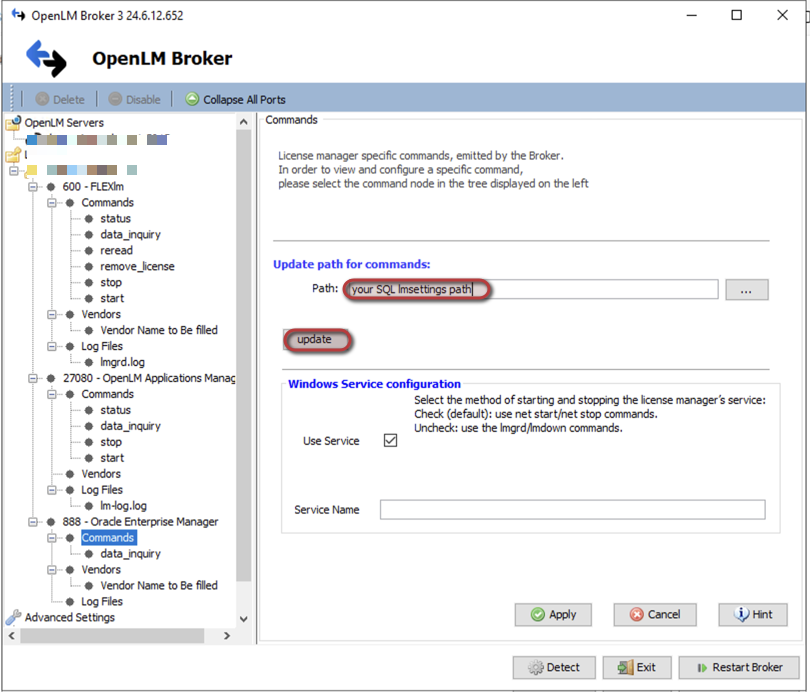The height and width of the screenshot is (692, 810).
Task: Select remove_license command under FLEXlm
Action: [137, 267]
